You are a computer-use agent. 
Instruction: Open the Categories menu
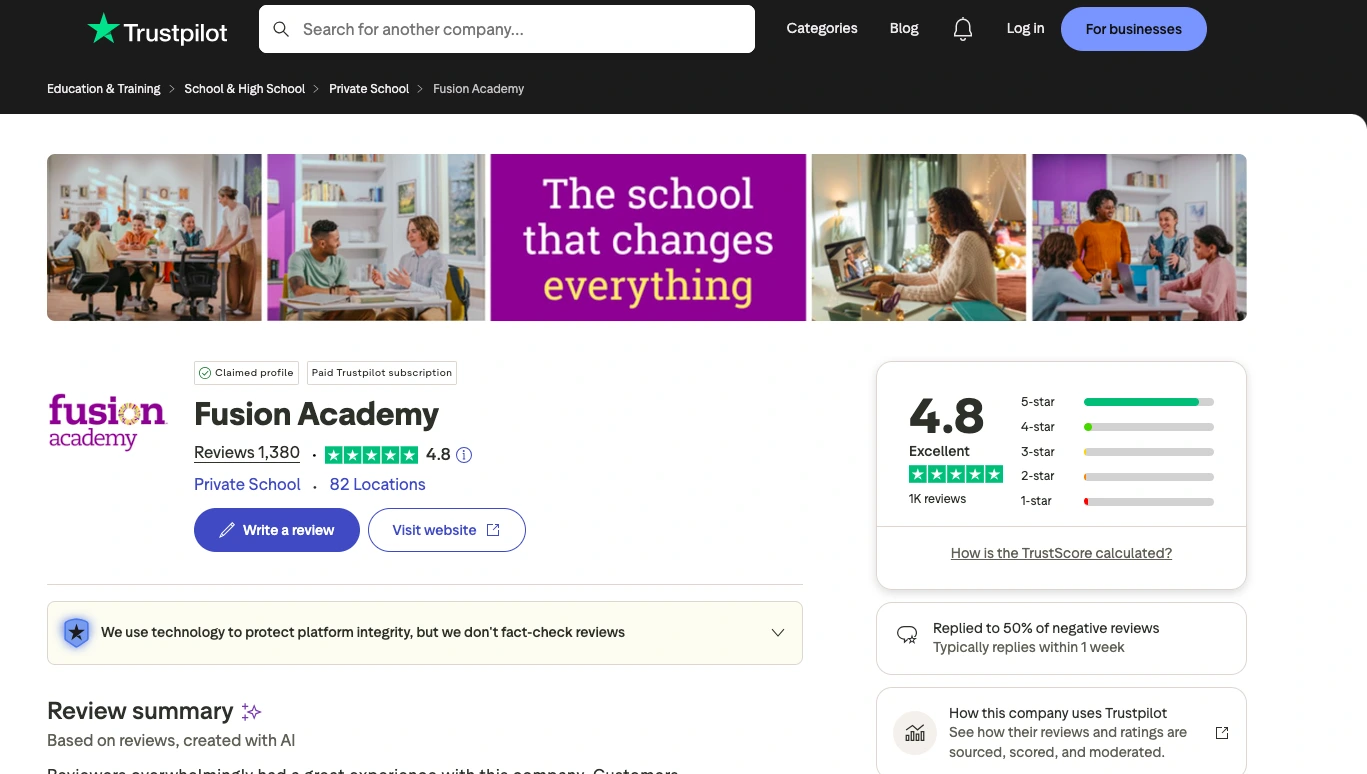[x=821, y=28]
